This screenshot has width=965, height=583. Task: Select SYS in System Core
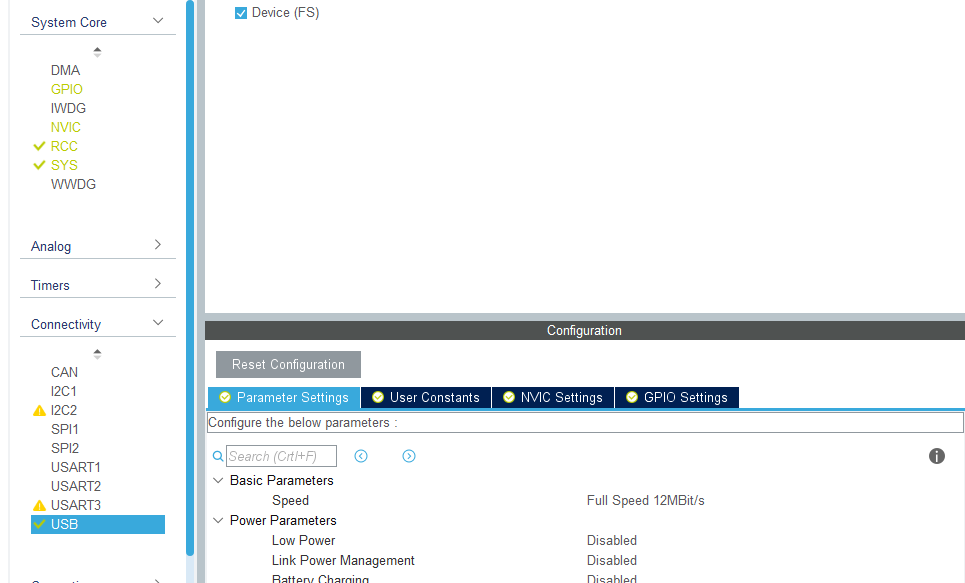tap(64, 166)
